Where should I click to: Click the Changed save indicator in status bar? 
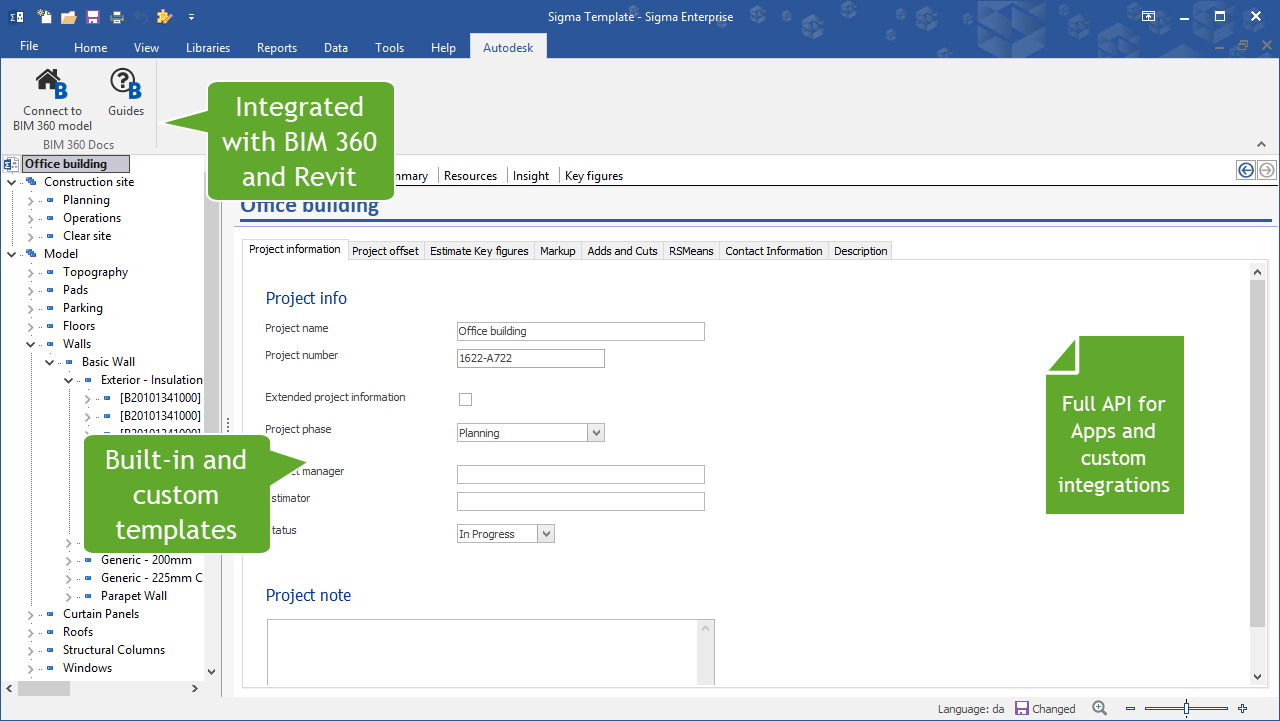(x=1045, y=708)
